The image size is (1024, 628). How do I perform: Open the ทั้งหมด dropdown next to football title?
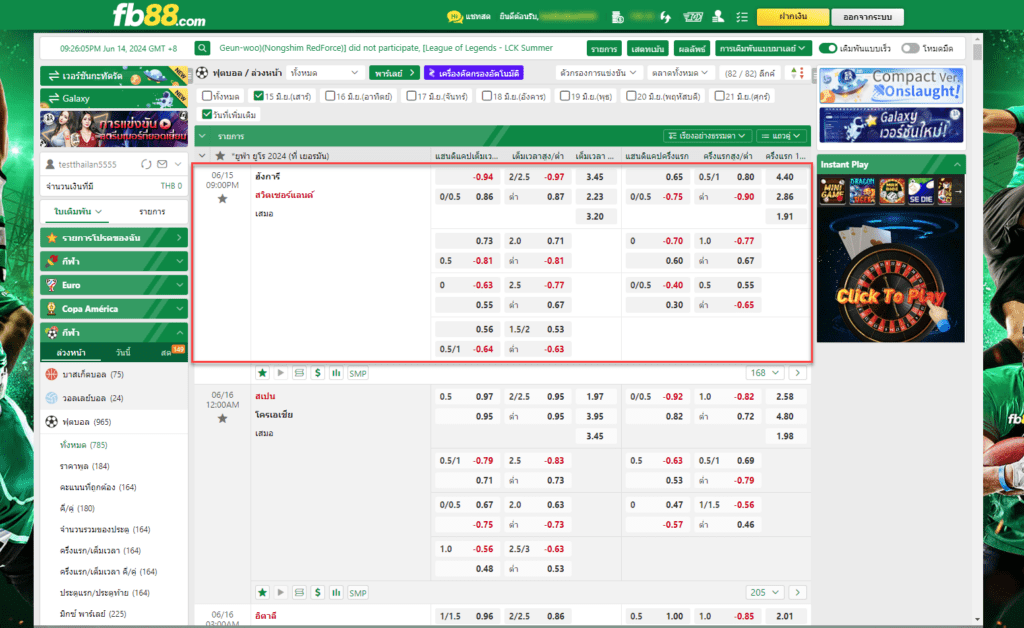[x=325, y=73]
